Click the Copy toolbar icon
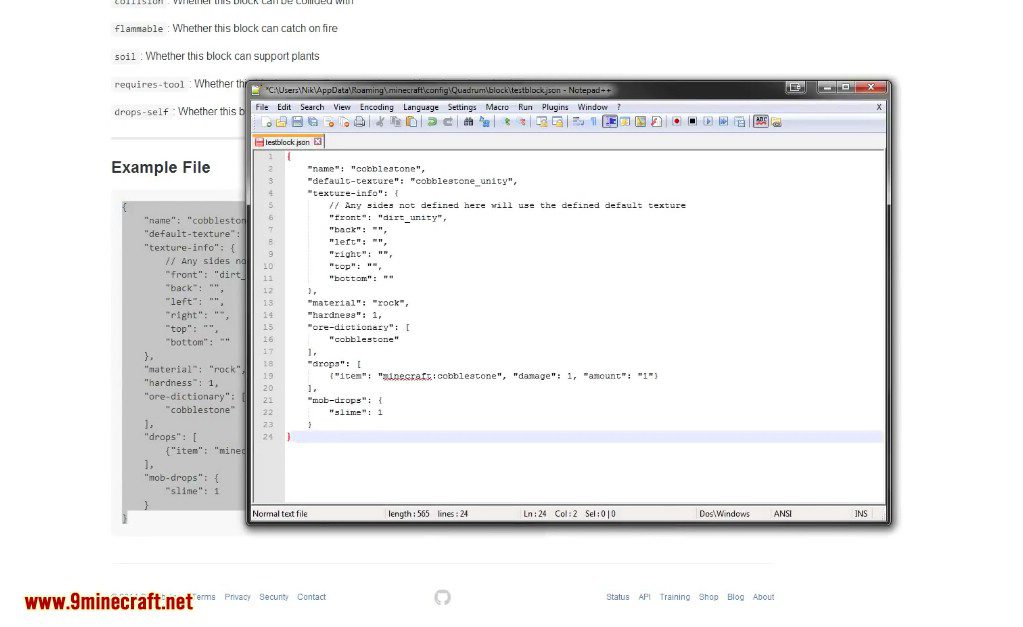 pos(395,122)
